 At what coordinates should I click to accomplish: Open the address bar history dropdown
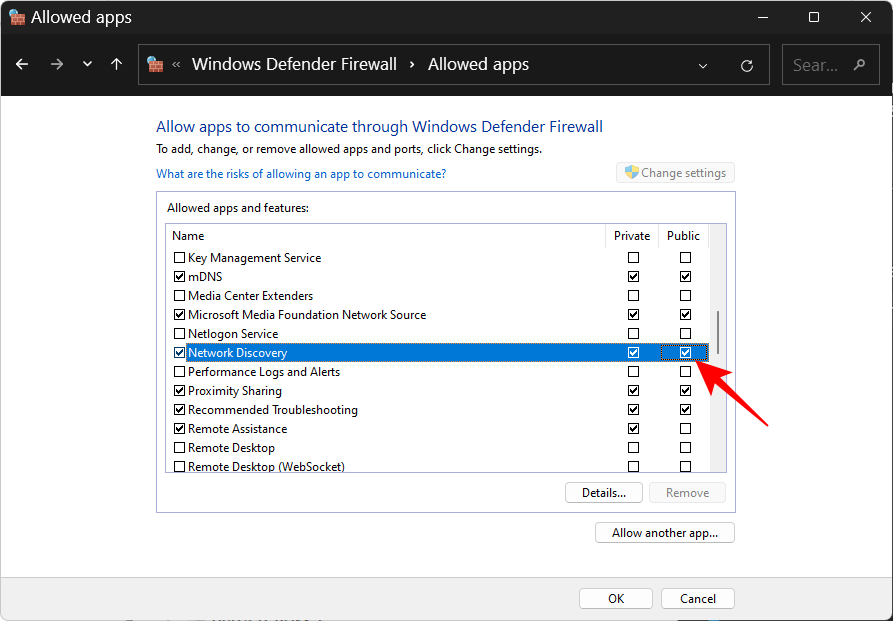(703, 64)
